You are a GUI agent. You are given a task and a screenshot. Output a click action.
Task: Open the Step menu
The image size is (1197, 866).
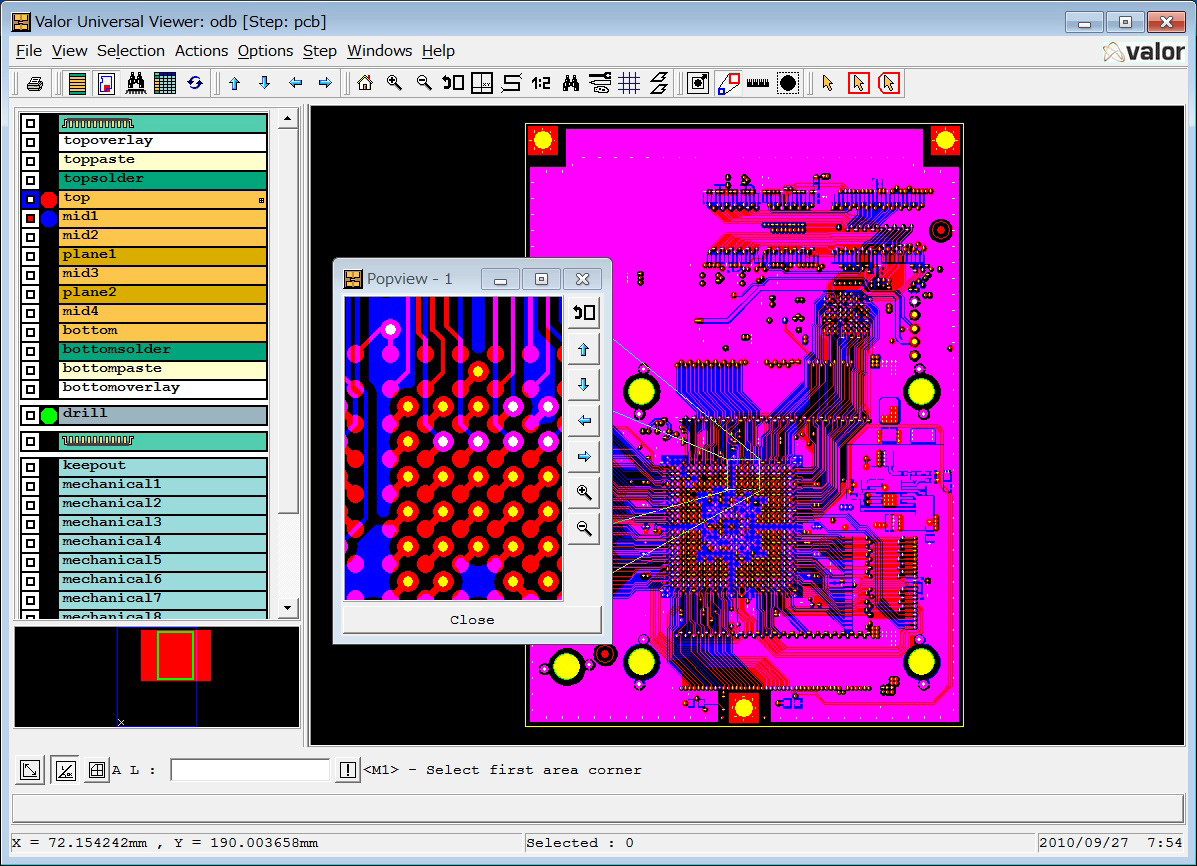point(320,51)
